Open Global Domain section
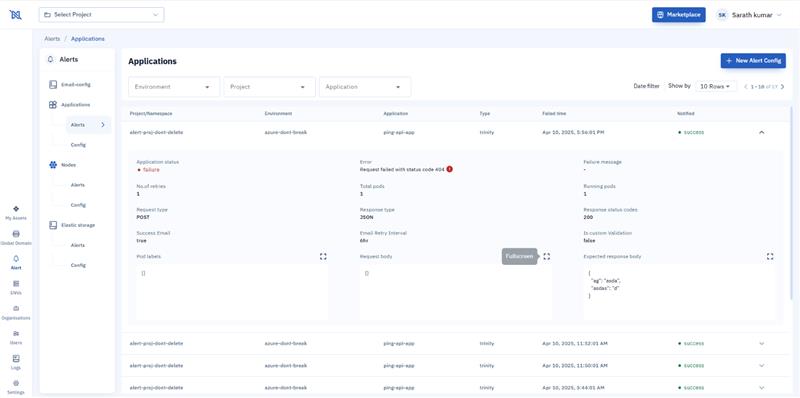This screenshot has height=398, width=800. coord(16,238)
